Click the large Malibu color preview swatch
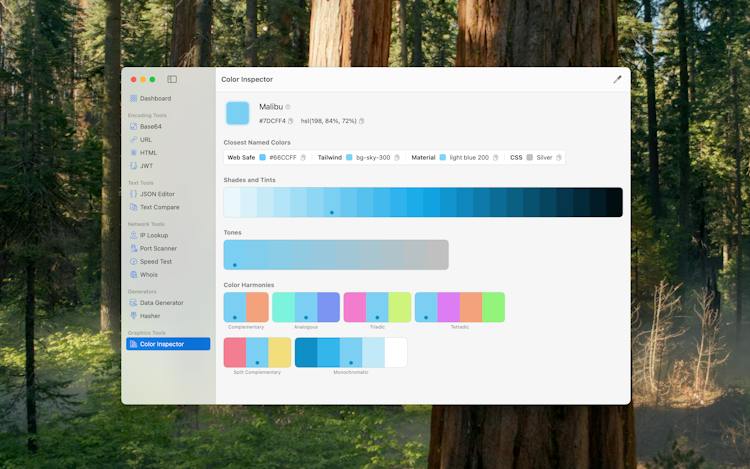This screenshot has height=469, width=750. (x=238, y=113)
